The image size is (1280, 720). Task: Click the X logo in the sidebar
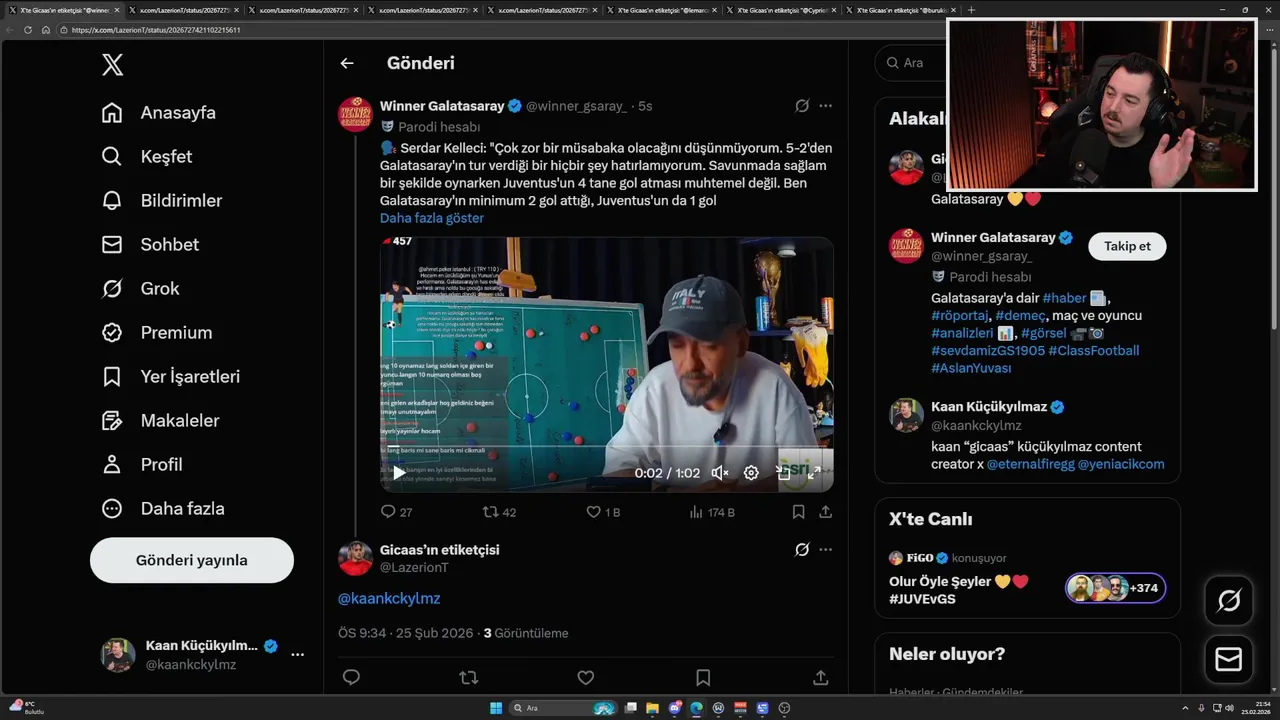pyautogui.click(x=113, y=65)
